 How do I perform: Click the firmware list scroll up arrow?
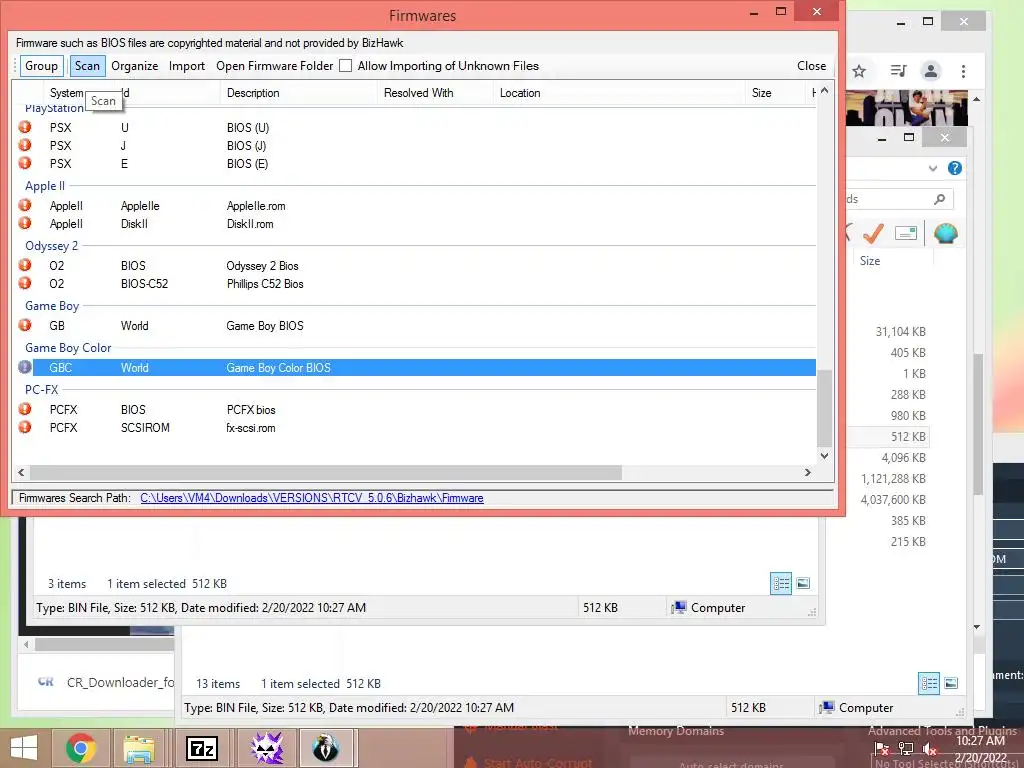coord(824,91)
